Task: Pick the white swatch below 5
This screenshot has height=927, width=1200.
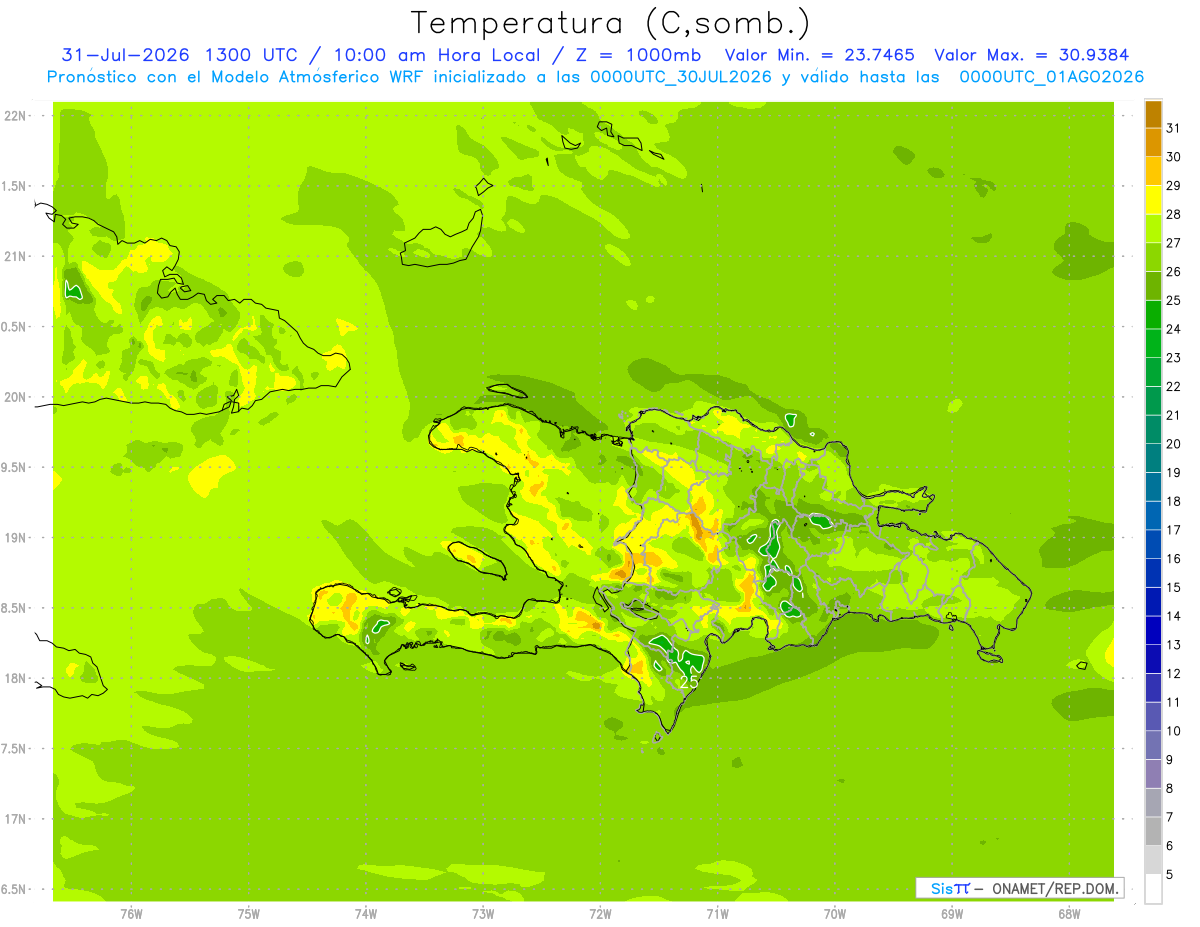Action: coord(1153,889)
